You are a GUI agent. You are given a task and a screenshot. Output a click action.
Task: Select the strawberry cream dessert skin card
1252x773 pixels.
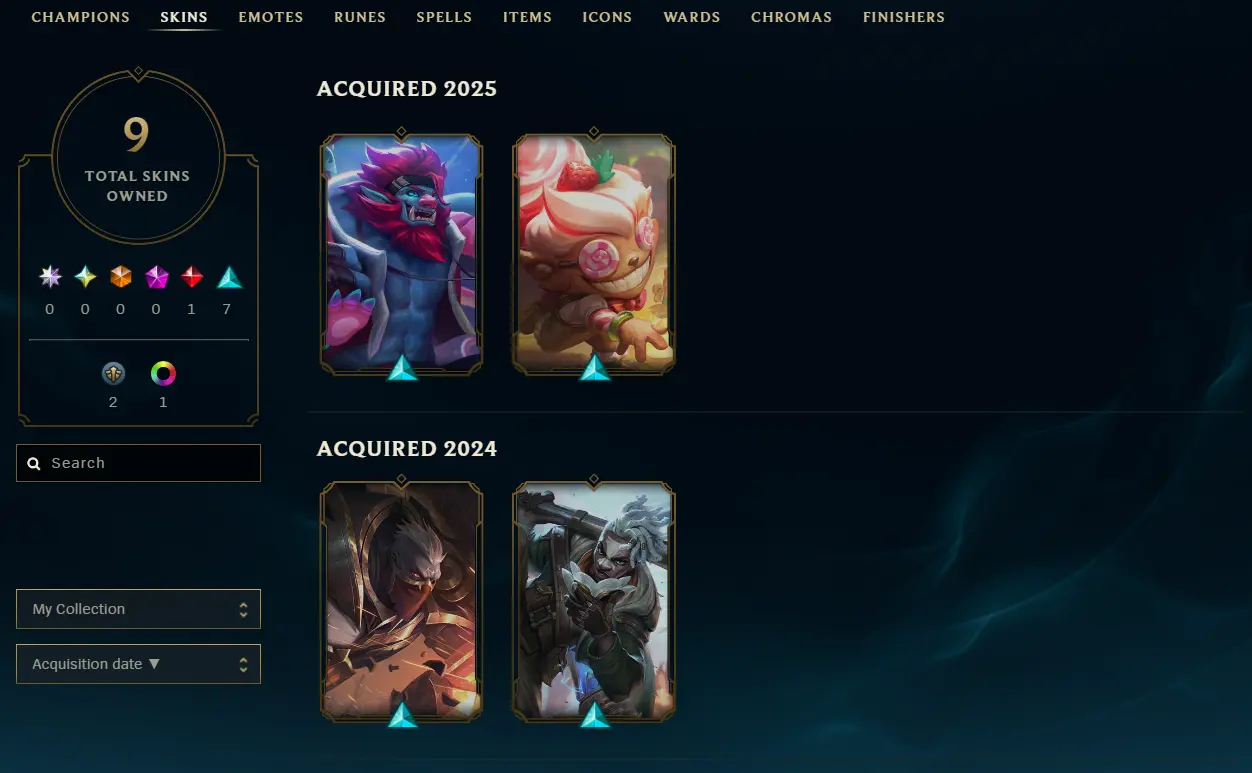(x=594, y=254)
